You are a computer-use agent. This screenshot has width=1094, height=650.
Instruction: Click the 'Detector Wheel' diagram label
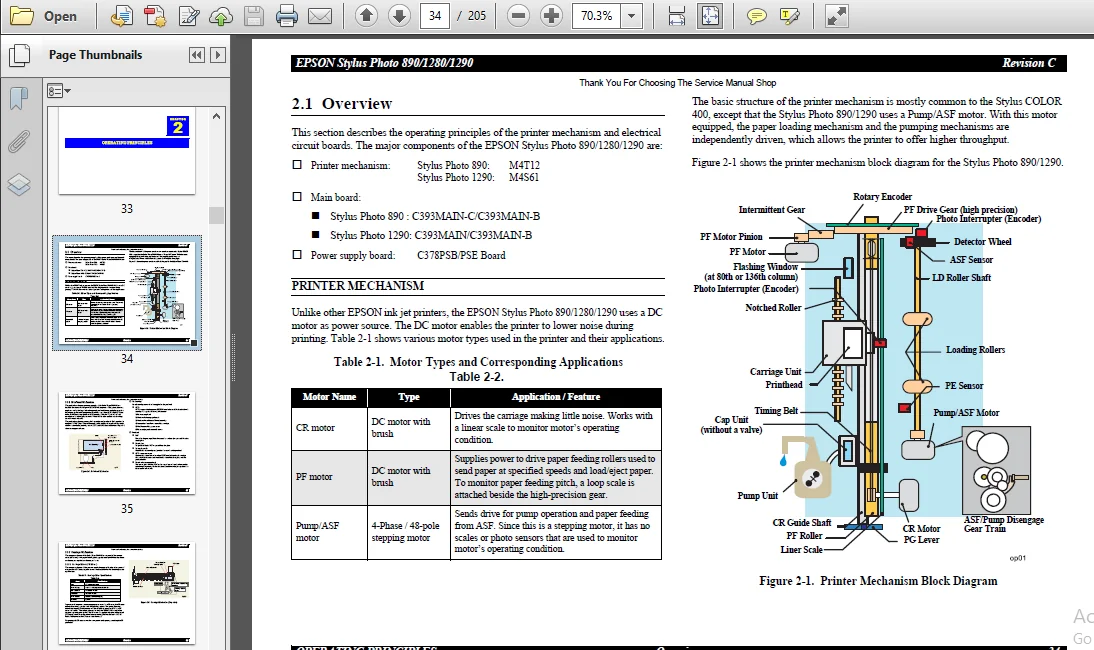coord(982,242)
